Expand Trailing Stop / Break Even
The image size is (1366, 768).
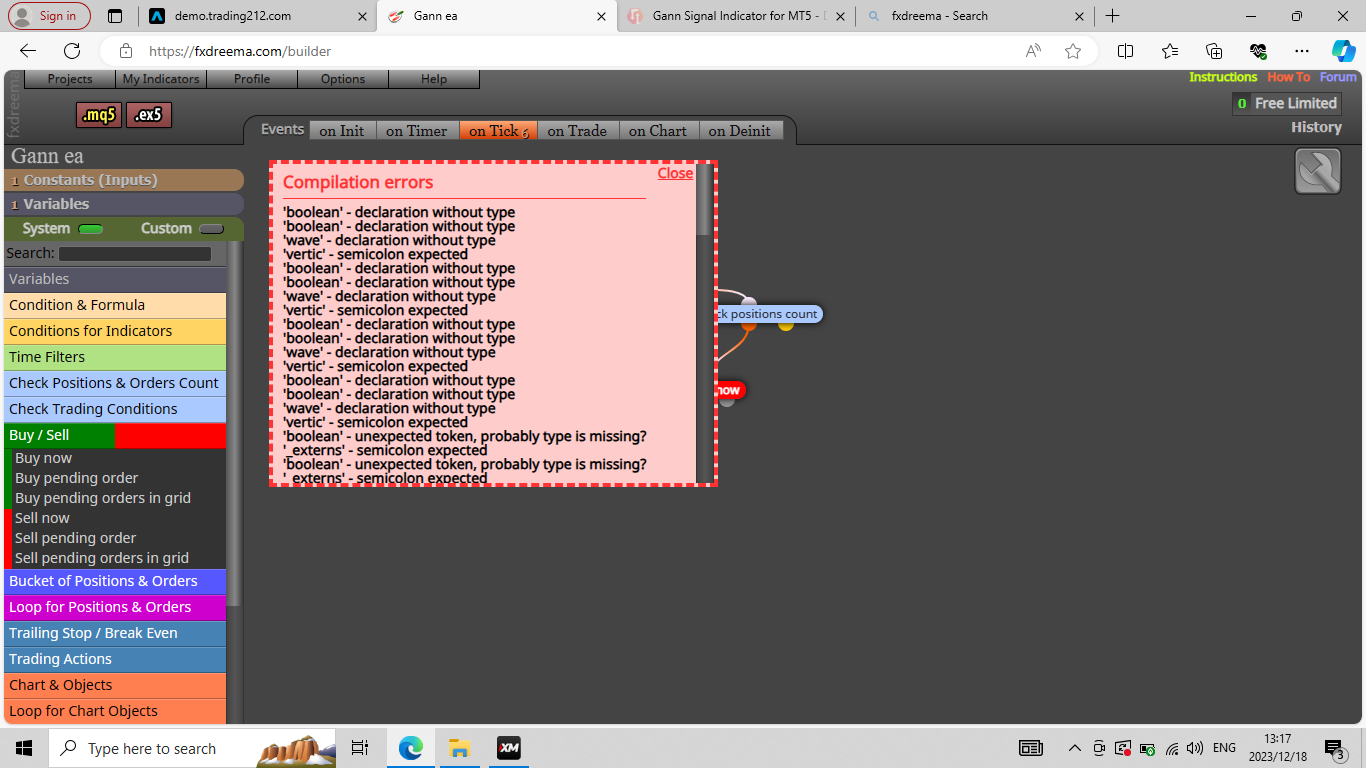115,633
